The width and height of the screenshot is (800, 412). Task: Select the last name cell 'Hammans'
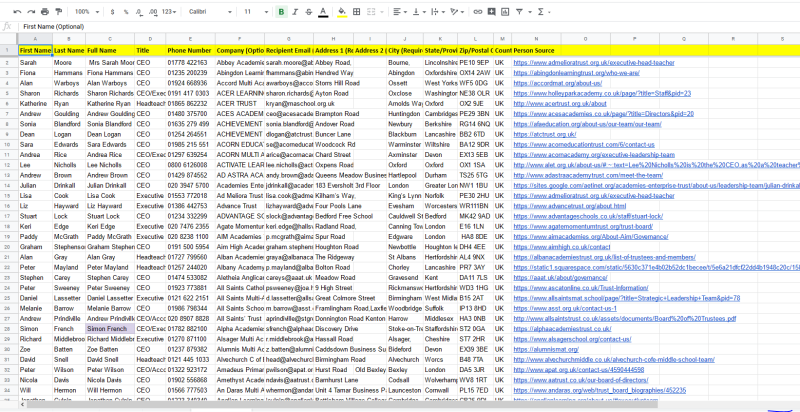tap(69, 73)
